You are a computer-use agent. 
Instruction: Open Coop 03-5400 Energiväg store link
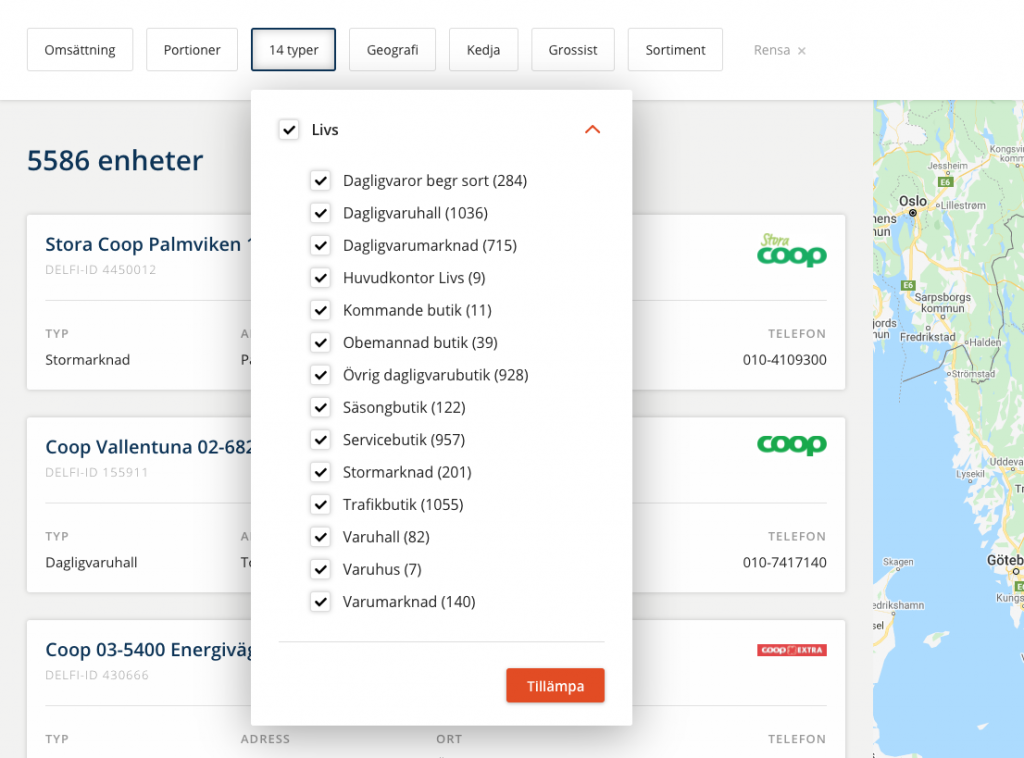[148, 650]
